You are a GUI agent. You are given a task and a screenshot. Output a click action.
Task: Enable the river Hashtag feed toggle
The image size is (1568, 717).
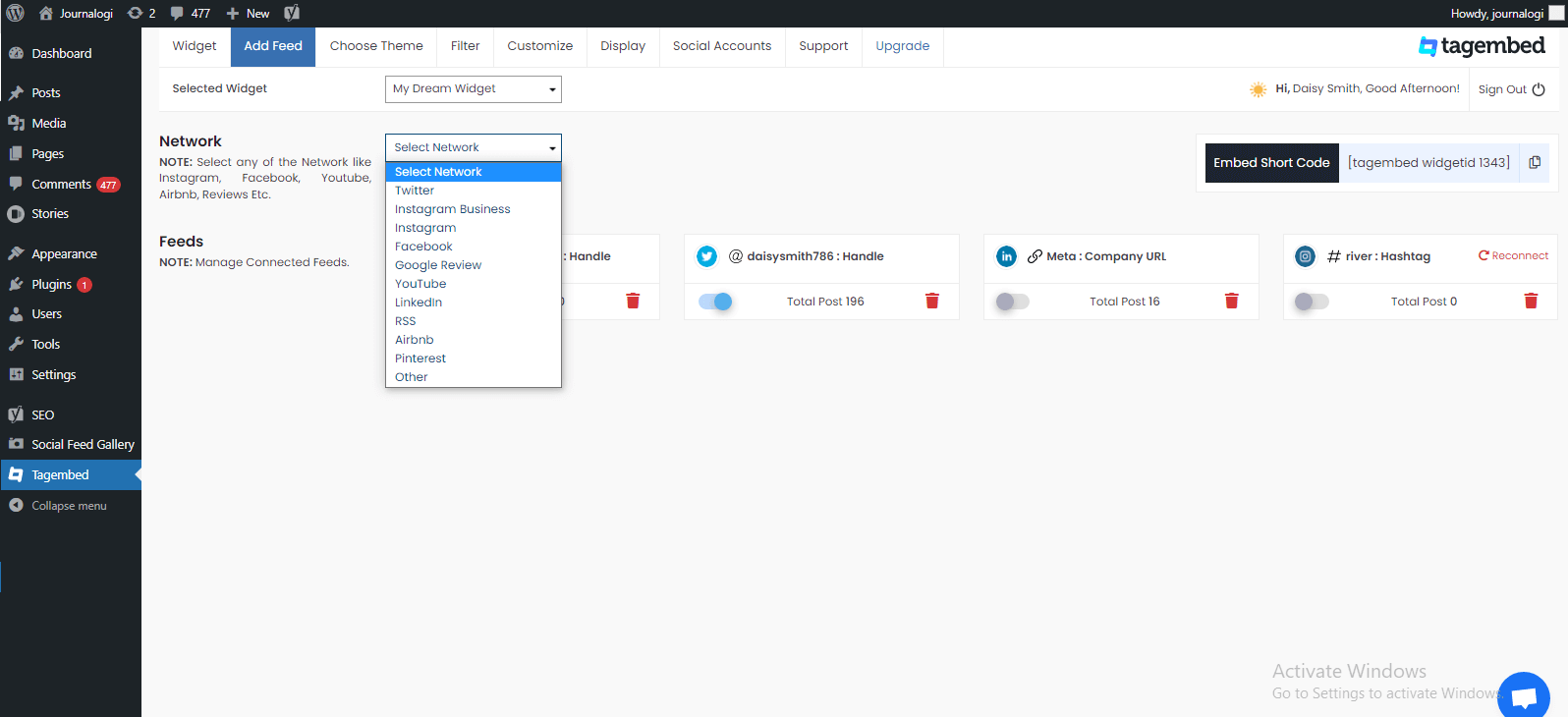(1312, 302)
